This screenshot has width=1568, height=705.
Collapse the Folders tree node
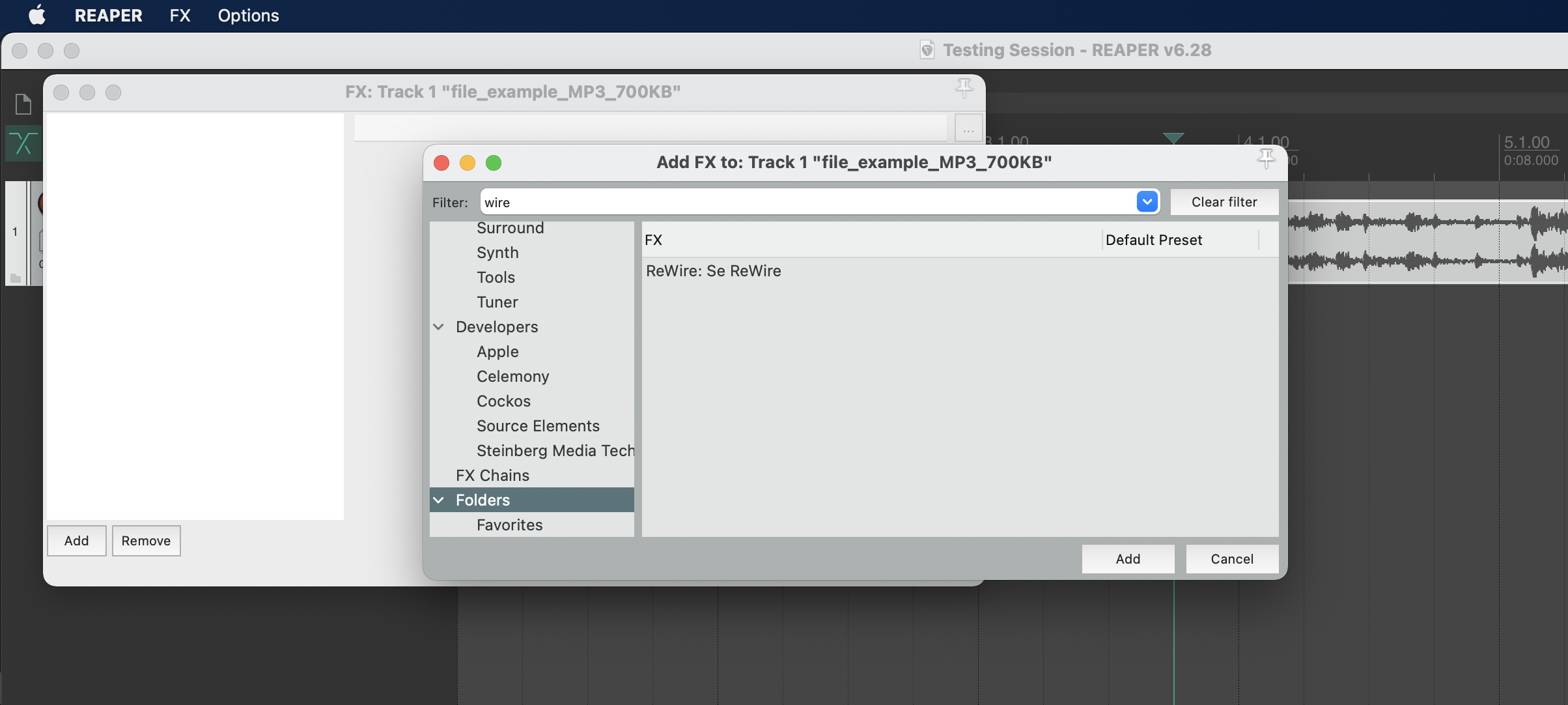439,500
